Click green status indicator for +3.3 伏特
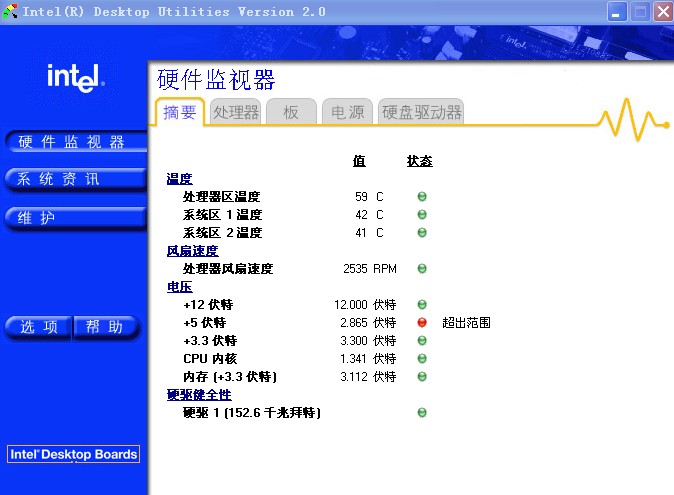Viewport: 674px width, 495px height. click(x=422, y=341)
